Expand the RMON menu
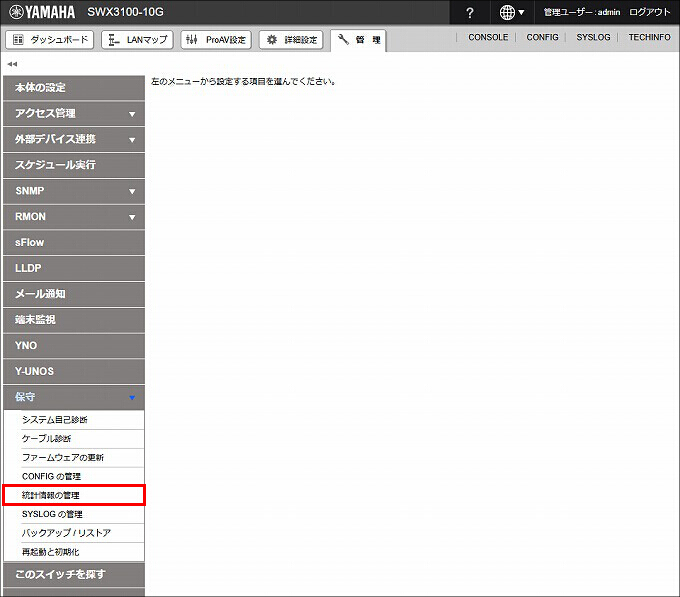 [73, 217]
